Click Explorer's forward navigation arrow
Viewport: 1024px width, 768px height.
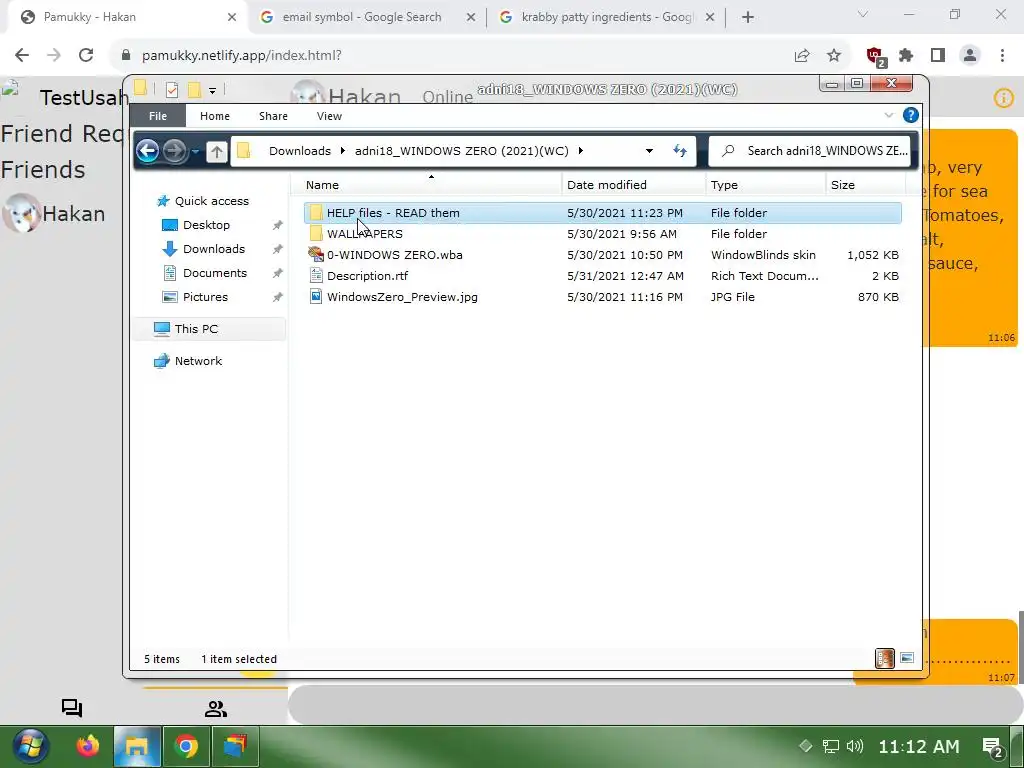pyautogui.click(x=174, y=151)
